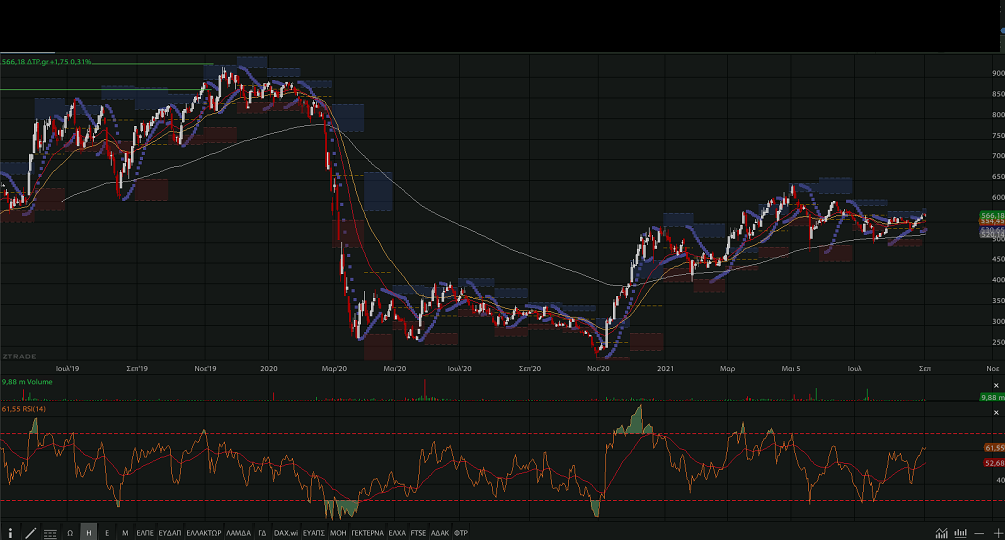The image size is (1005, 540).
Task: Open the DAX.wi symbol tab
Action: [287, 533]
